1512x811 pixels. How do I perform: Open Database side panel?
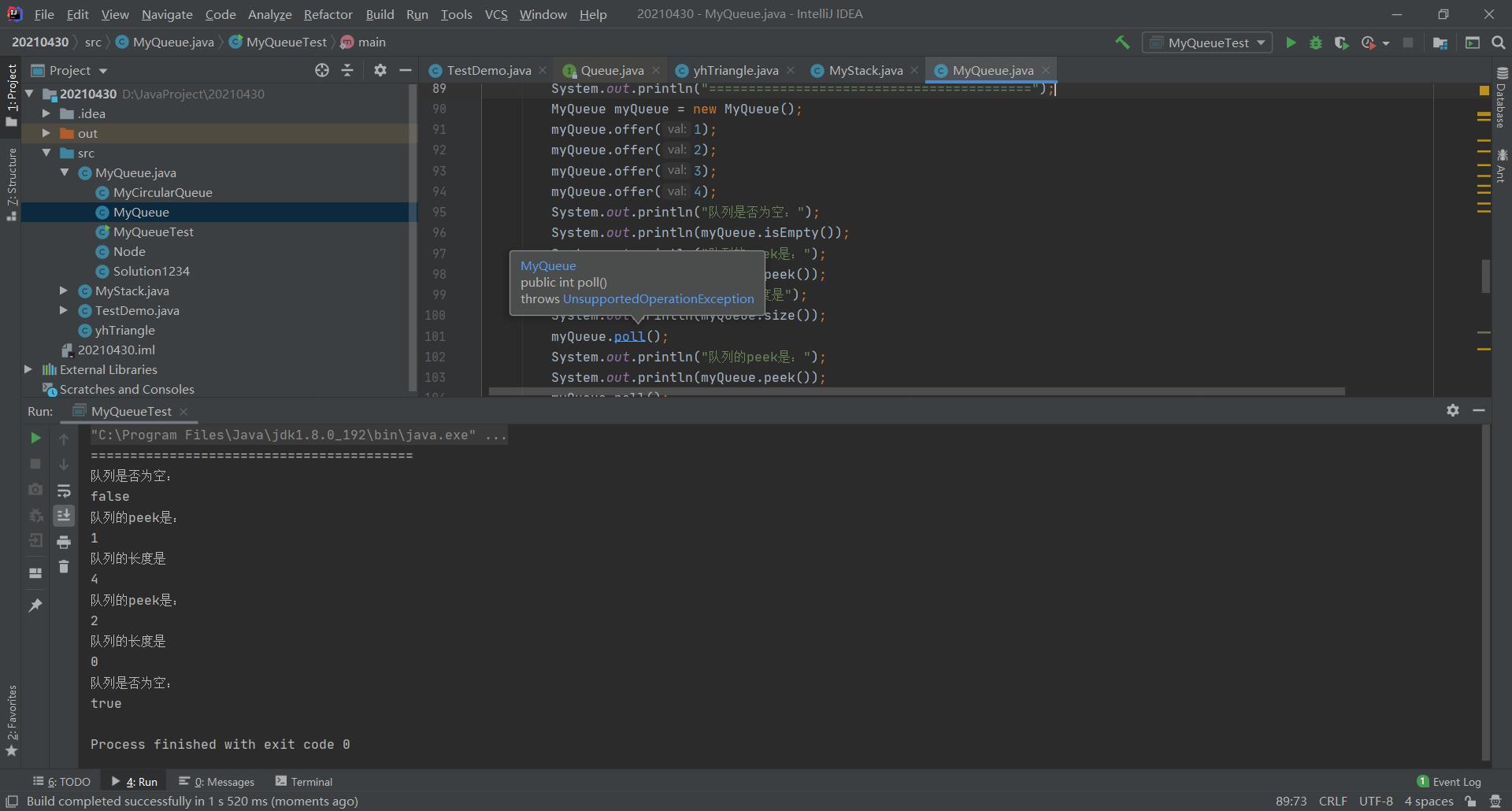pos(1501,98)
